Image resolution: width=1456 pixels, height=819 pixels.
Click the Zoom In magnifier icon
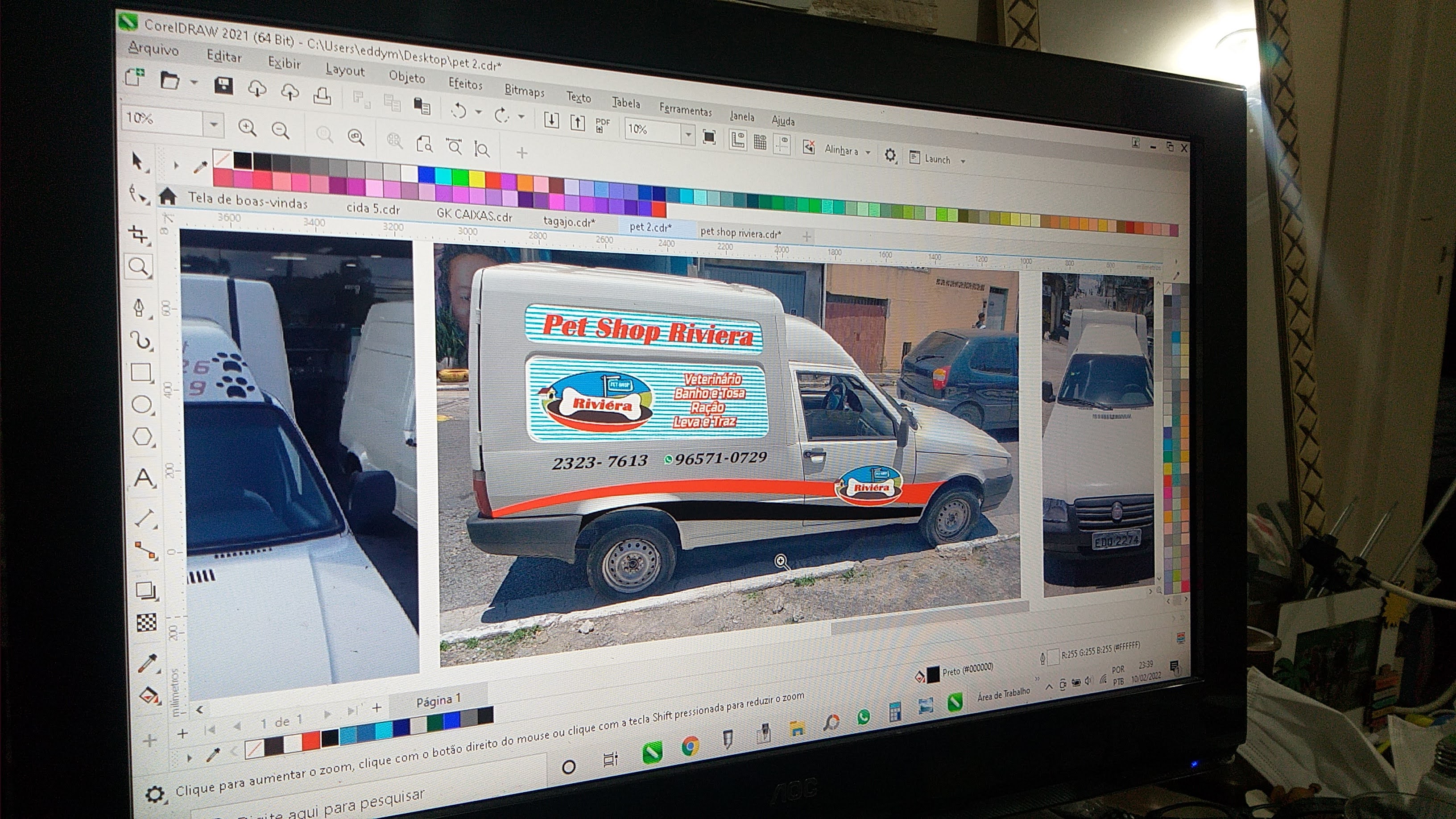[247, 127]
